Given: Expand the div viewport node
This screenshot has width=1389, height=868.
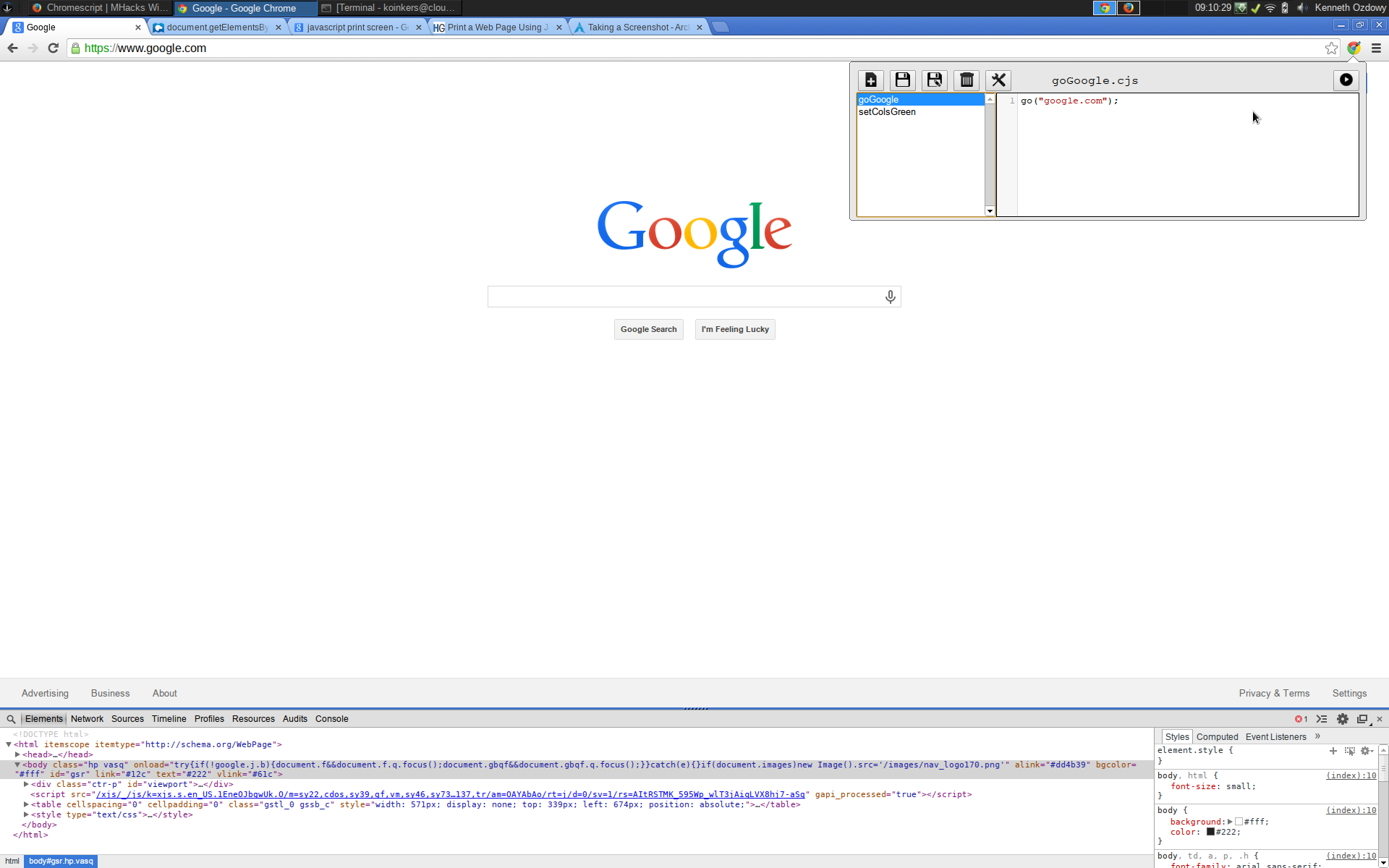Looking at the screenshot, I should pos(27,784).
